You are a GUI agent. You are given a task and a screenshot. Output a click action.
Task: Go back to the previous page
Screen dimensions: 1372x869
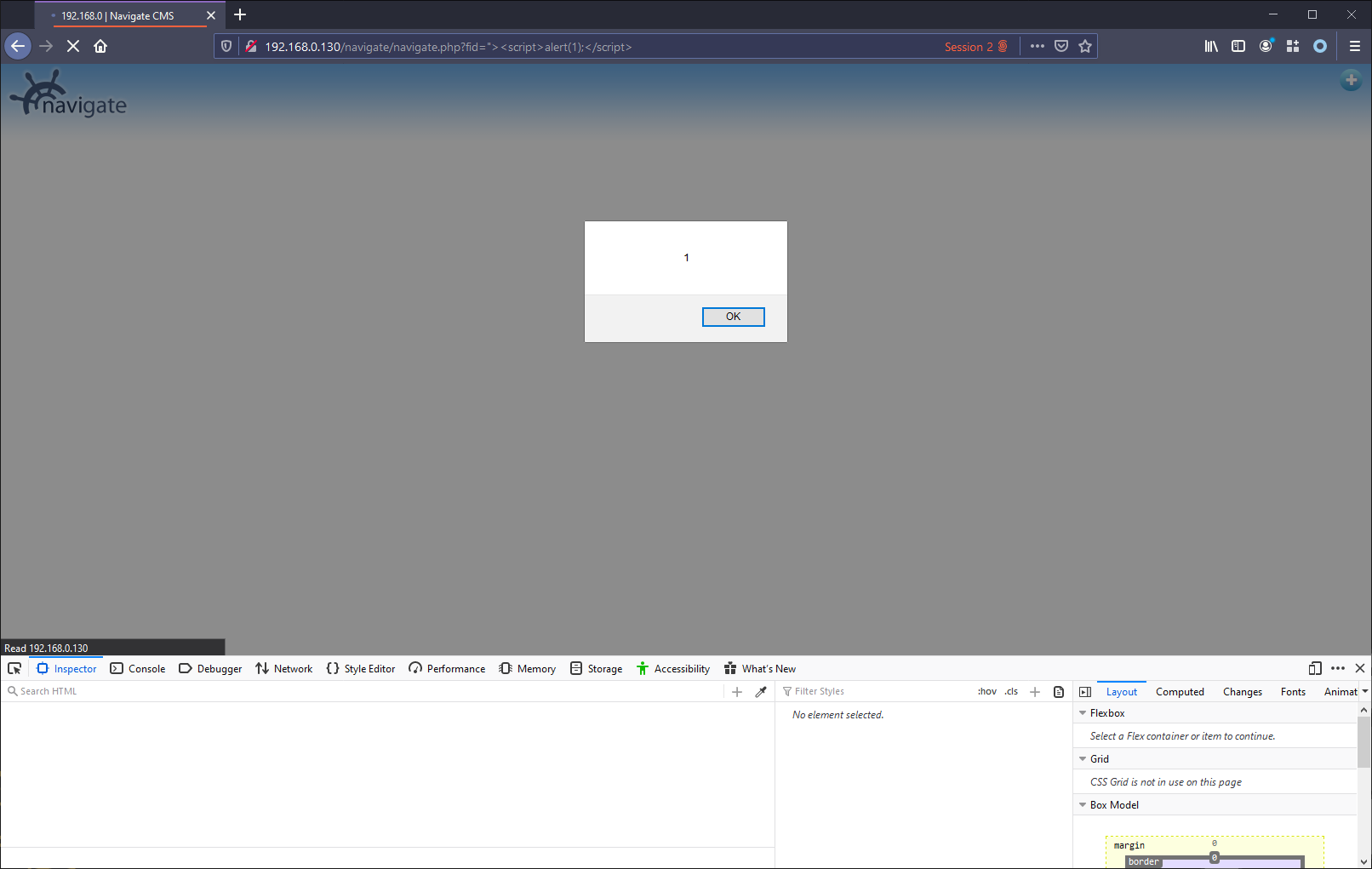(18, 46)
